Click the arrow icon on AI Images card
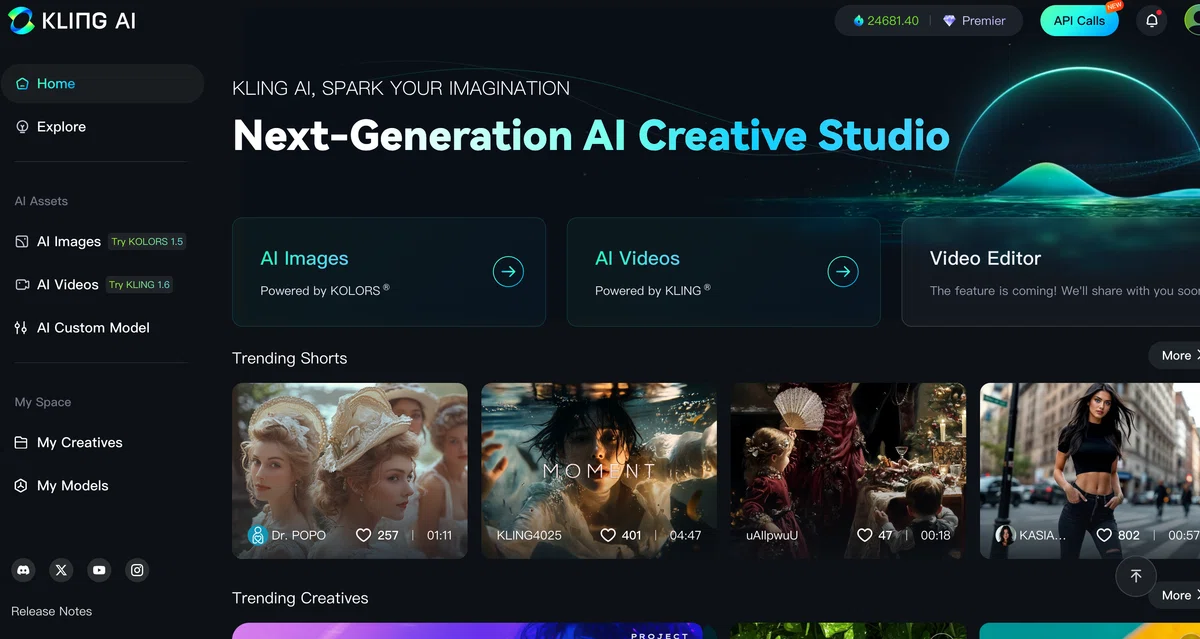This screenshot has width=1200, height=639. (x=508, y=271)
